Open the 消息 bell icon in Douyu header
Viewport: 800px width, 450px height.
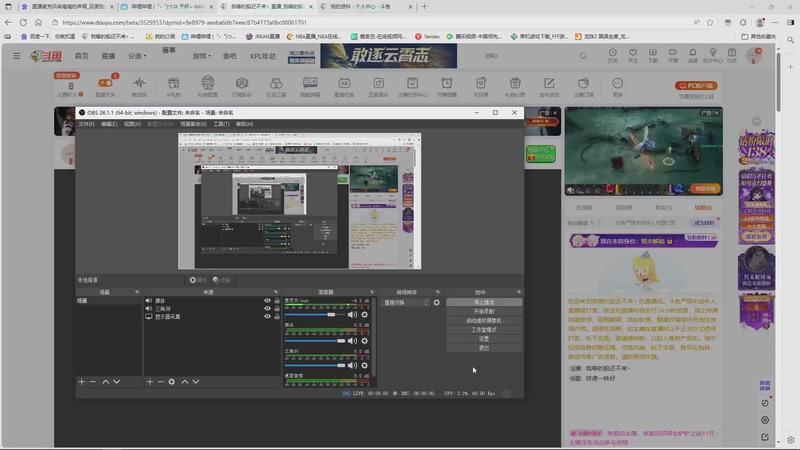point(693,56)
